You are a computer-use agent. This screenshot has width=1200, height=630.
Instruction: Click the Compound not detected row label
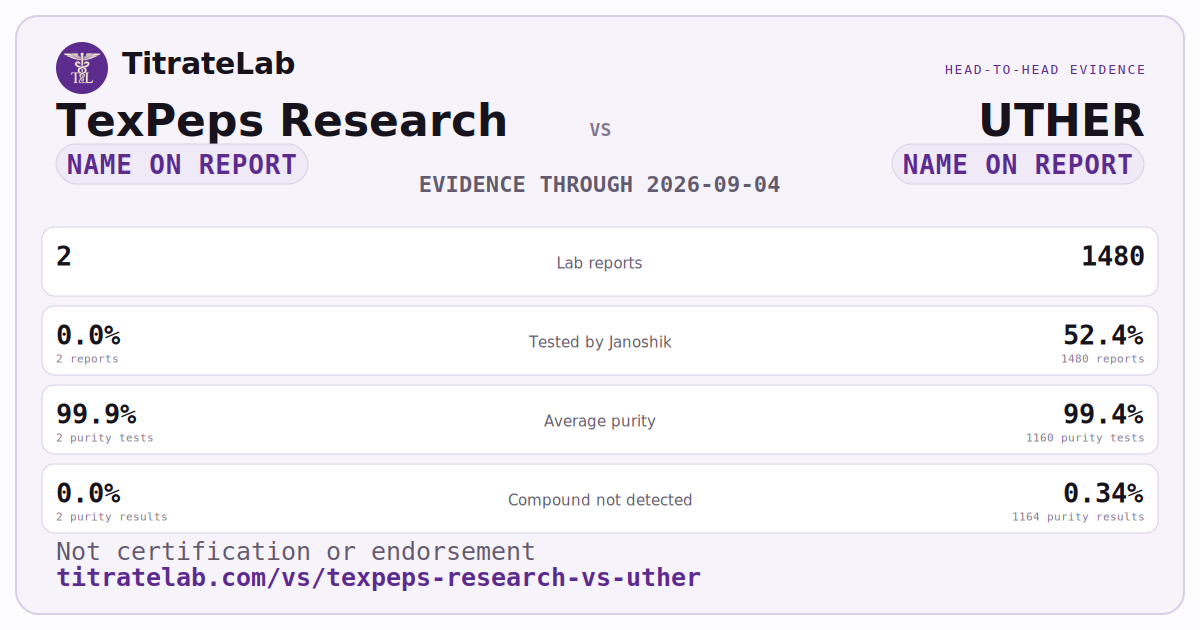[x=600, y=500]
